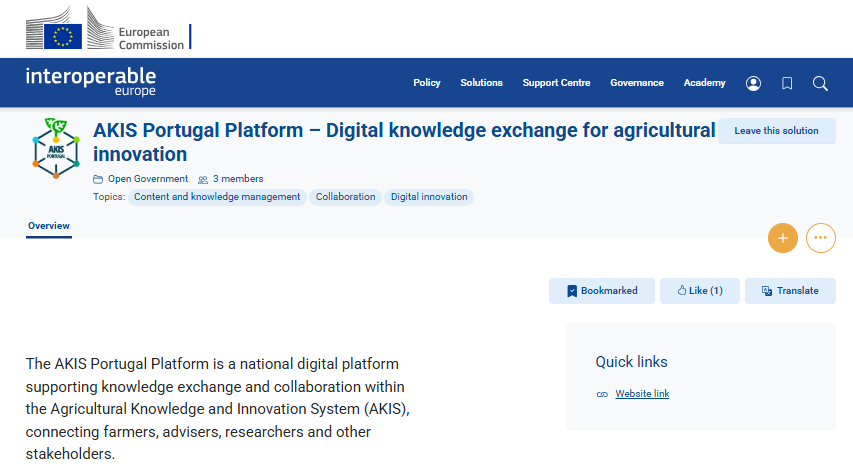Open the Support Centre menu
853x472 pixels.
pyautogui.click(x=556, y=83)
